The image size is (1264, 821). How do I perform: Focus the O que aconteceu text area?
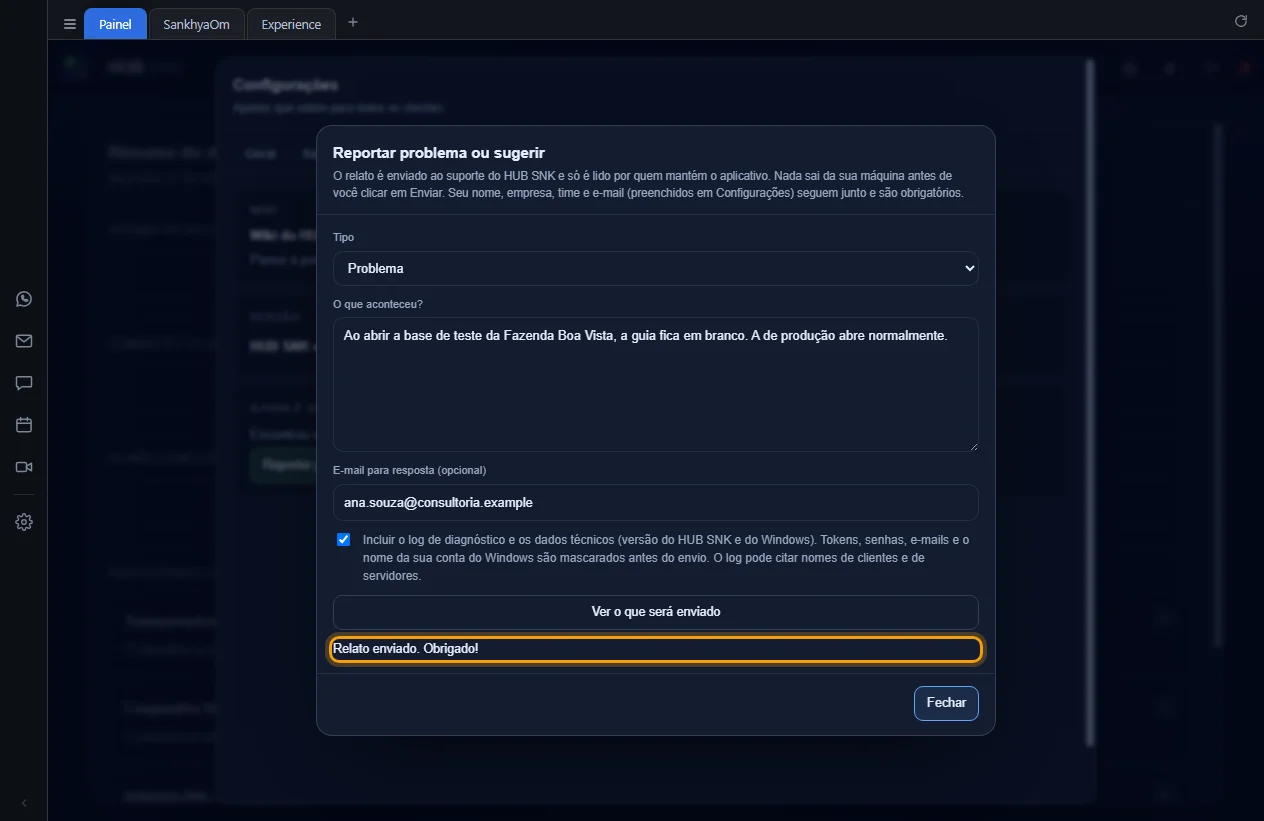pyautogui.click(x=656, y=385)
